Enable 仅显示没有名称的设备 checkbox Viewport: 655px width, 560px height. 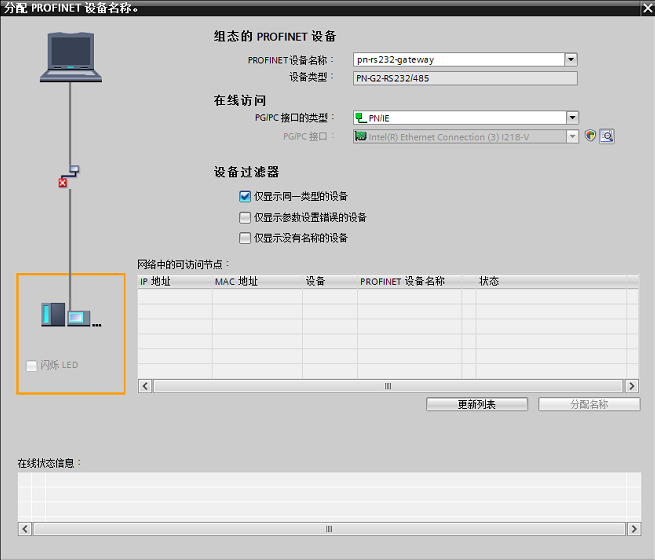pyautogui.click(x=245, y=238)
